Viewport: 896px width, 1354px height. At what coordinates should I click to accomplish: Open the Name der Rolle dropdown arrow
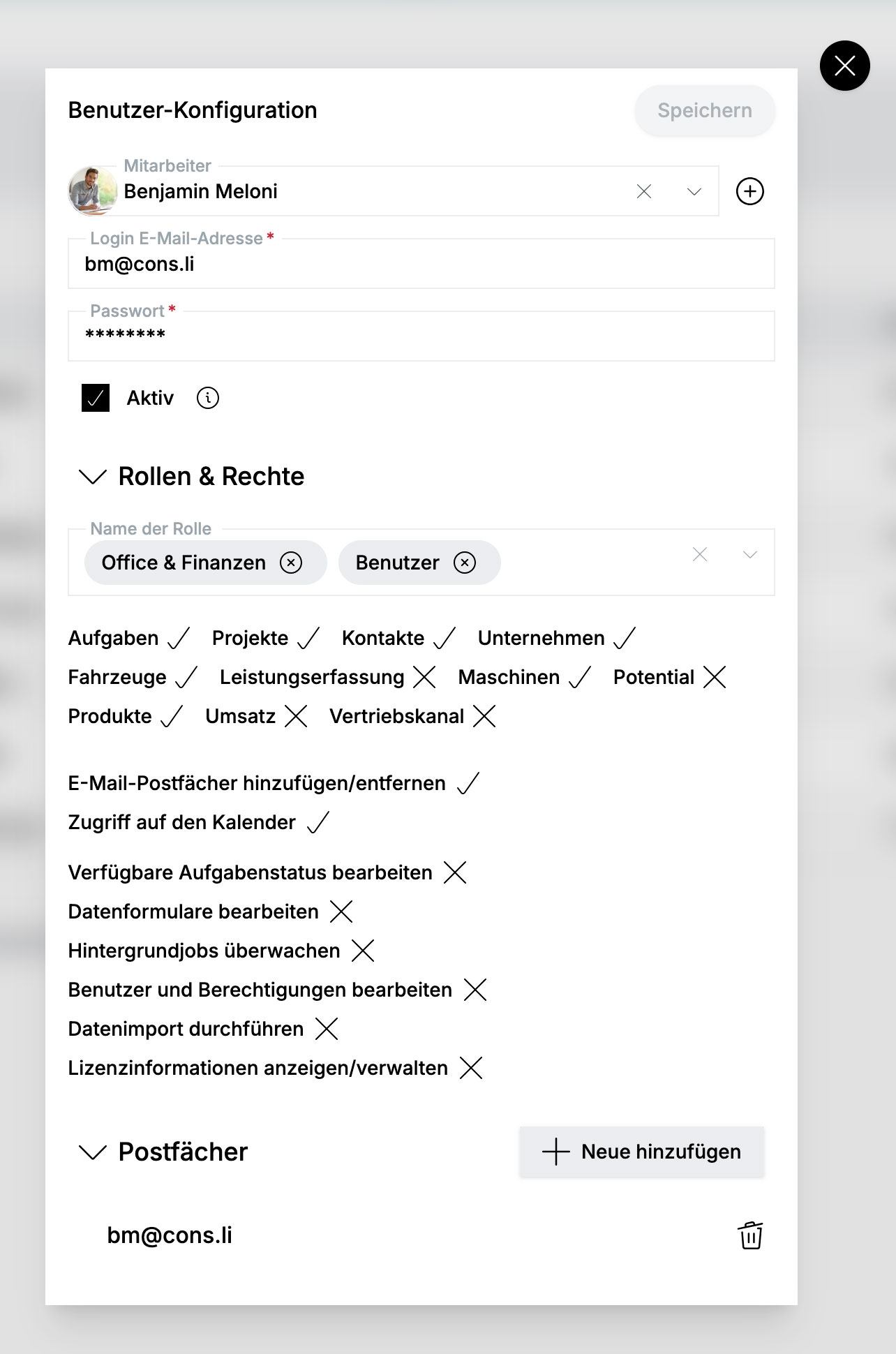(x=750, y=555)
